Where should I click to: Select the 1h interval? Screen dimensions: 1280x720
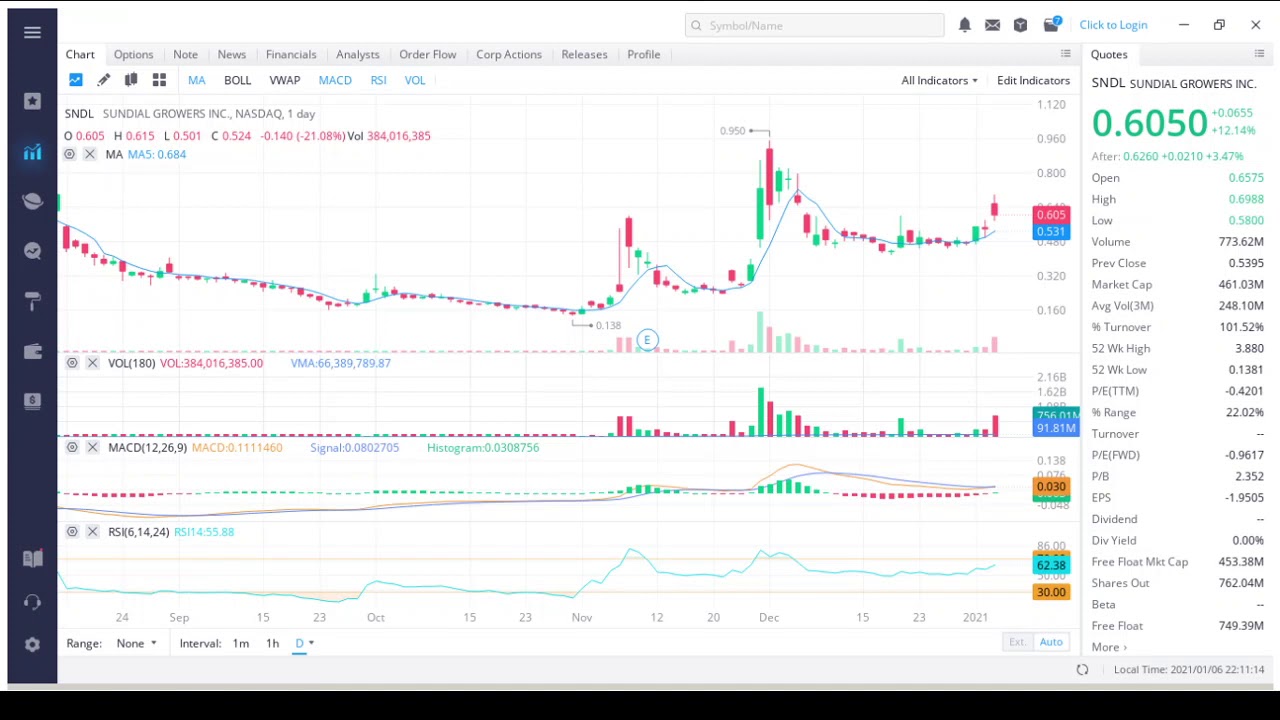[x=272, y=643]
